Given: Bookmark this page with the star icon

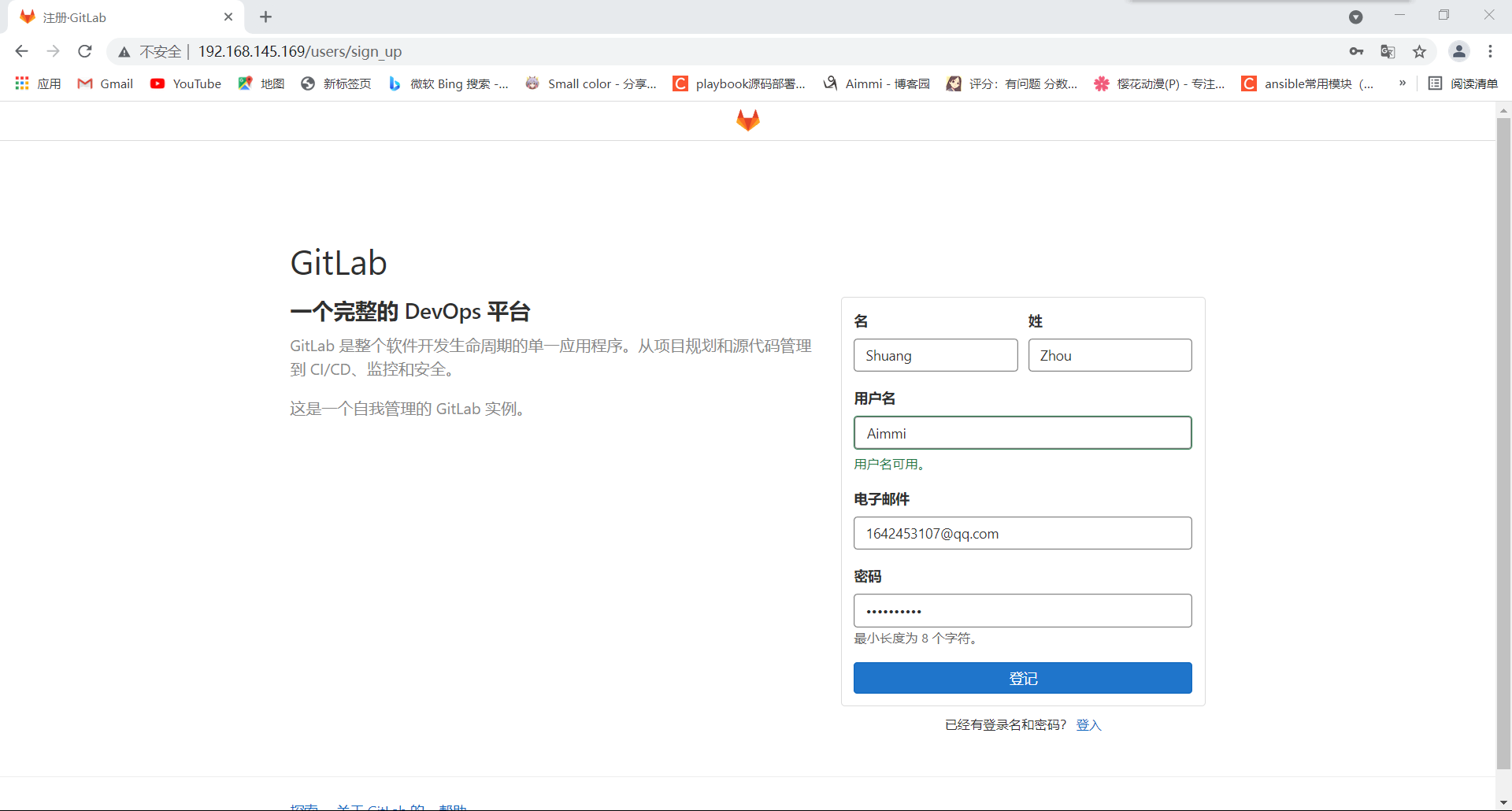Looking at the screenshot, I should pyautogui.click(x=1419, y=51).
